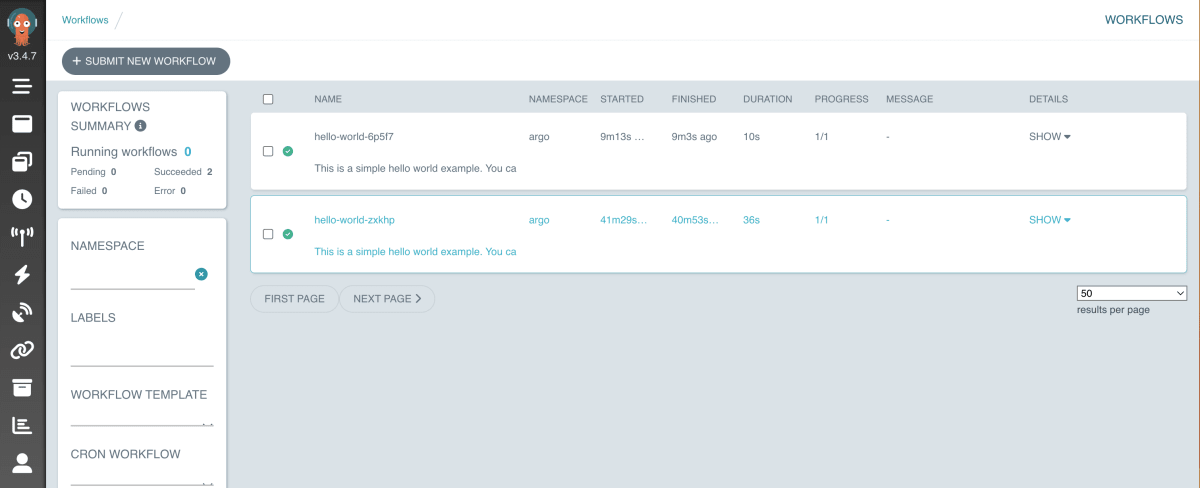Go to Workflows via sidebar window icon
This screenshot has height=488, width=1200.
pyautogui.click(x=22, y=124)
